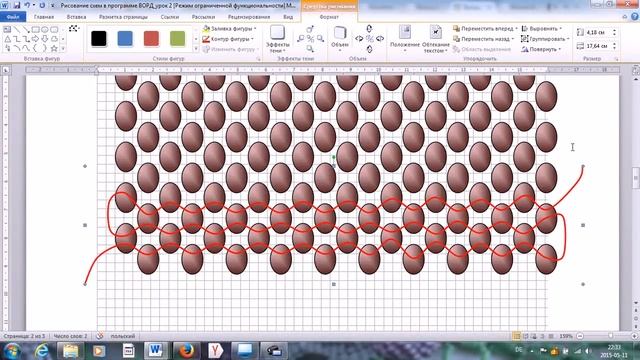This screenshot has width=640, height=360.
Task: Open the Format tab
Action: (x=329, y=17)
